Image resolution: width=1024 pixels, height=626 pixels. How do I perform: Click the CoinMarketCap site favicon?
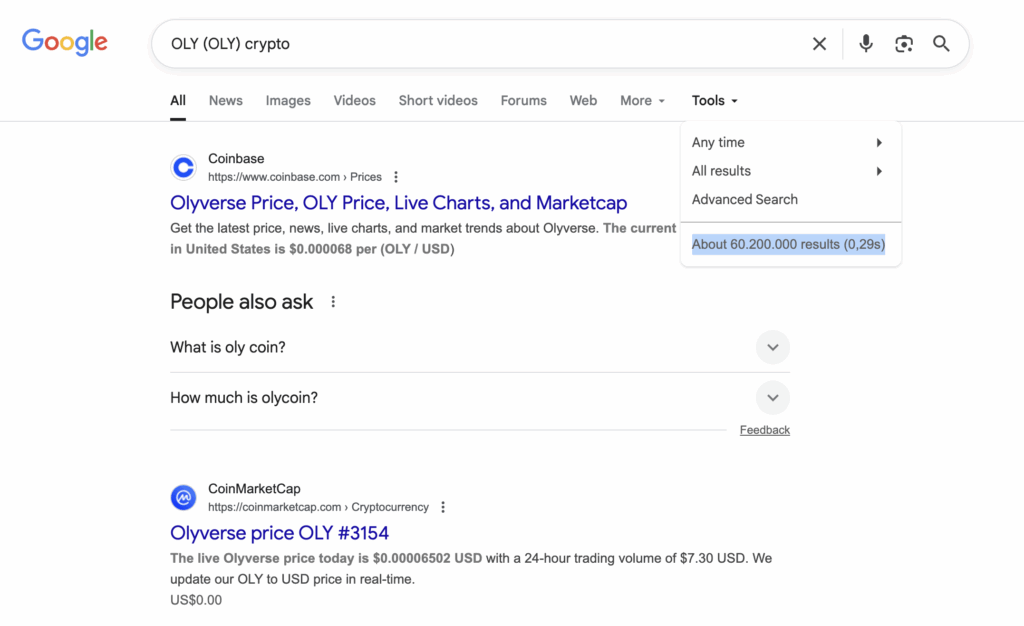(183, 497)
